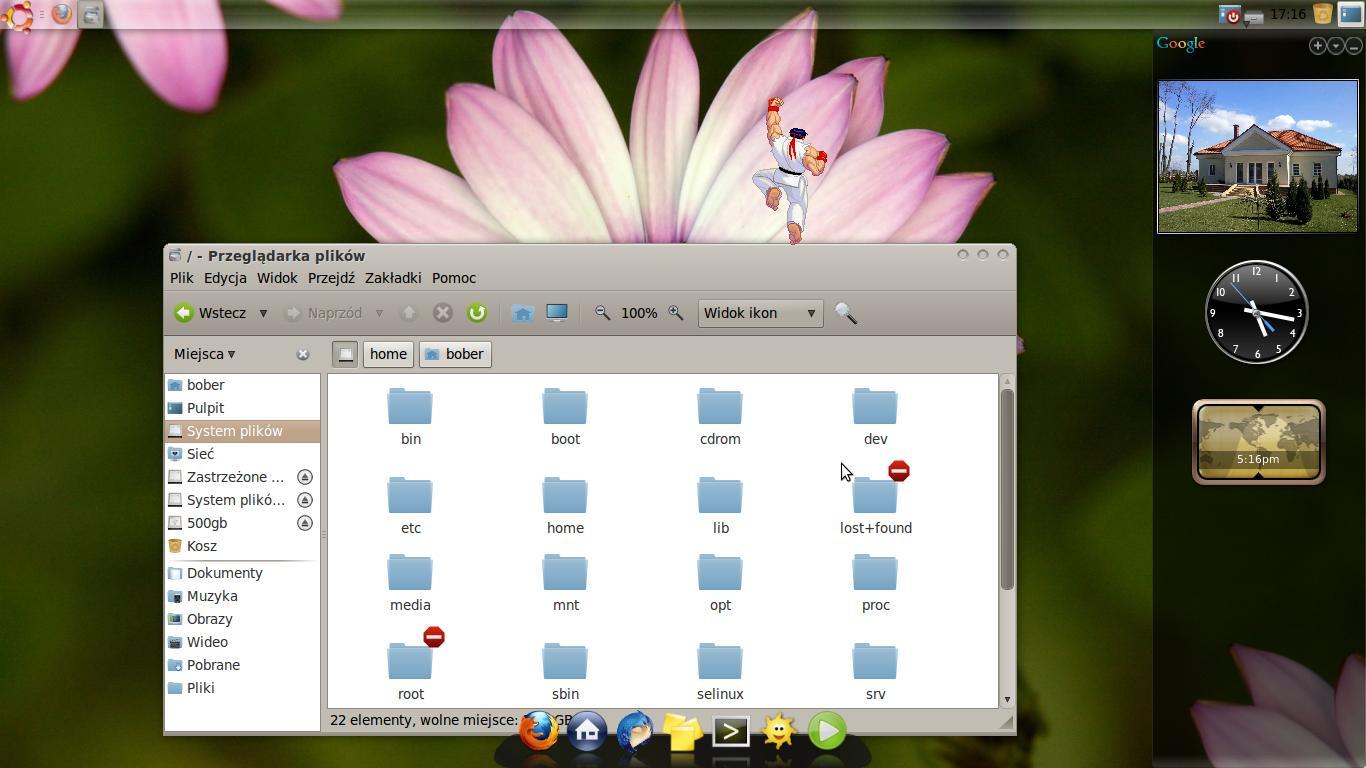Image resolution: width=1366 pixels, height=768 pixels.
Task: Click the search magnifier icon in toolbar
Action: 845,313
